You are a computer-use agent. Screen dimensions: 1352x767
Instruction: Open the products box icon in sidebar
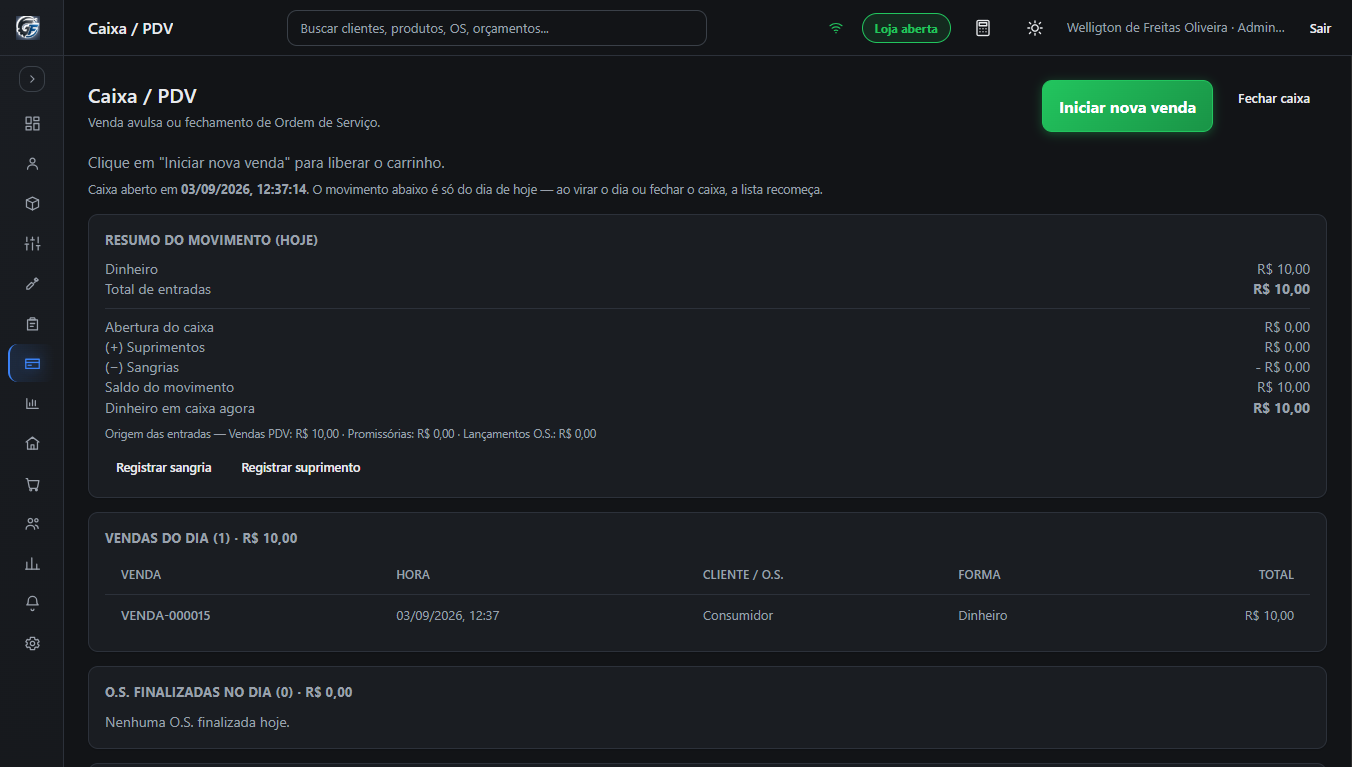click(x=32, y=203)
